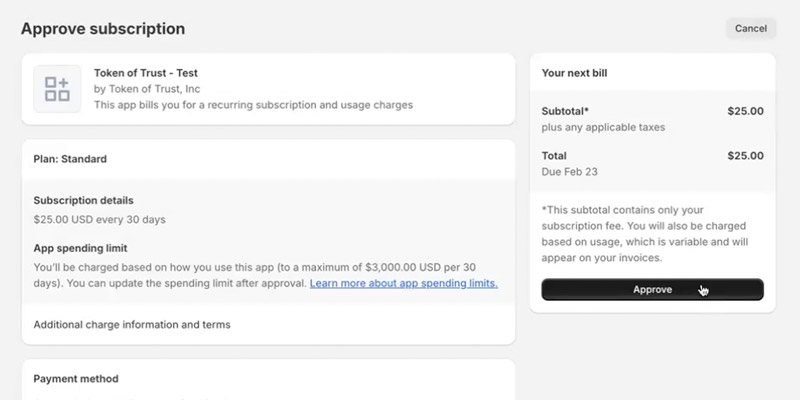Click by Token of Trust, Inc text

pyautogui.click(x=147, y=89)
